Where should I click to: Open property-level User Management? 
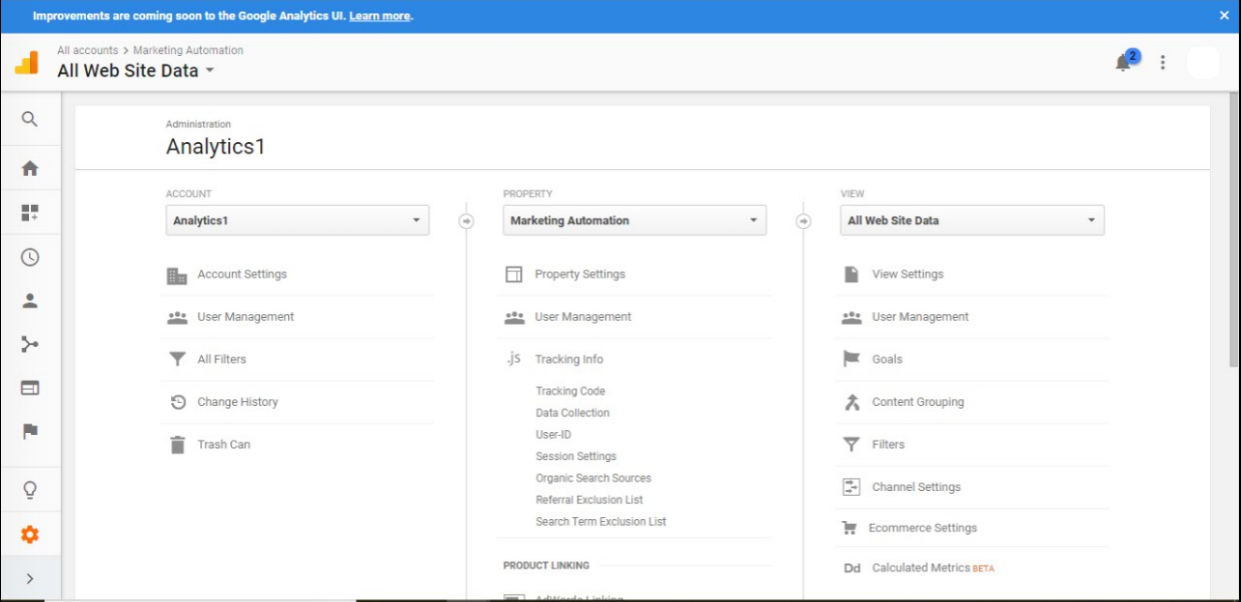[583, 317]
